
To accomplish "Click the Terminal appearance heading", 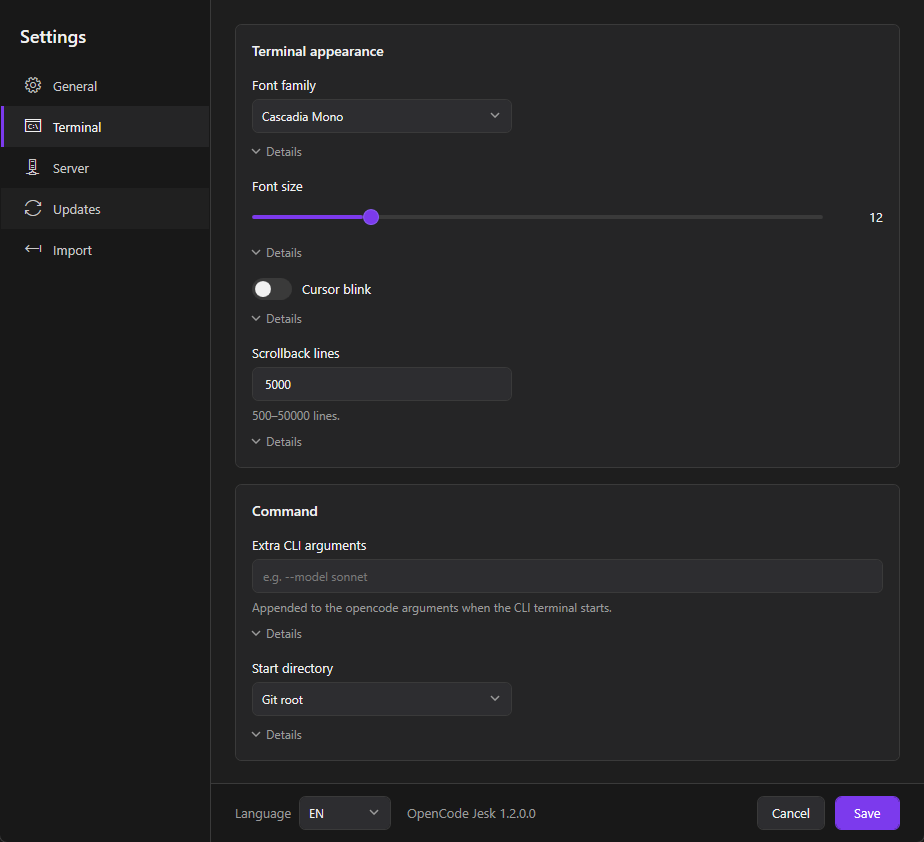I will pos(318,51).
